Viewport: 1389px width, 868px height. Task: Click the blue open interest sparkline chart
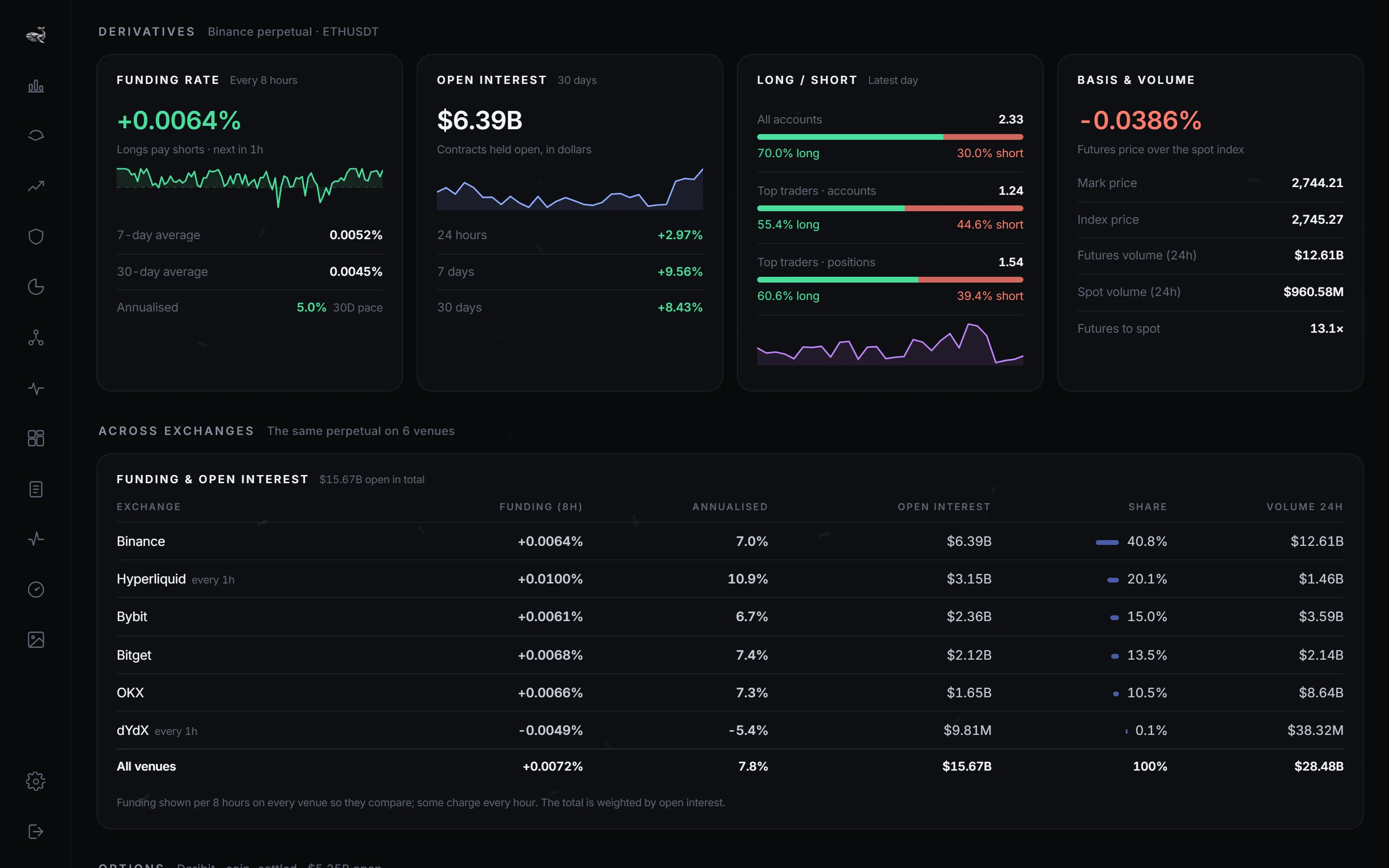(570, 189)
